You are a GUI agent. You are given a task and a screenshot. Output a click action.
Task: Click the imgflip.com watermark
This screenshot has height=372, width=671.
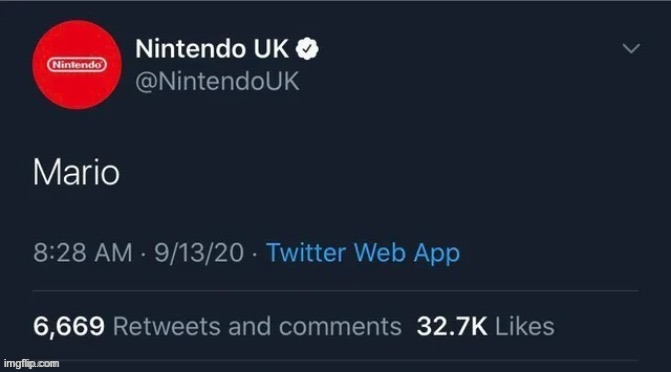coord(31,364)
